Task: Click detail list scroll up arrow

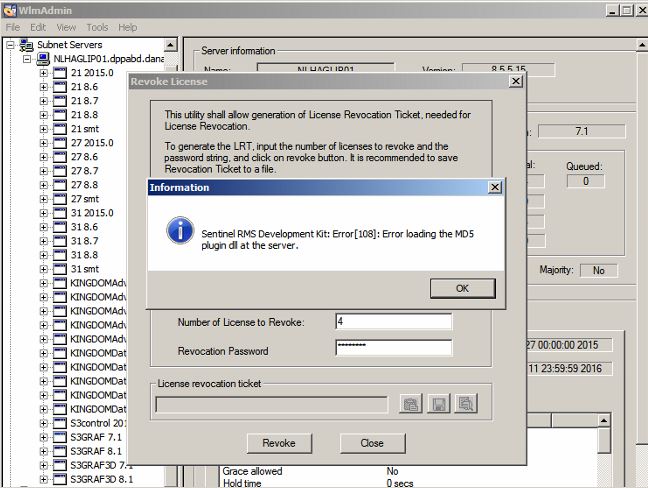Action: click(604, 421)
